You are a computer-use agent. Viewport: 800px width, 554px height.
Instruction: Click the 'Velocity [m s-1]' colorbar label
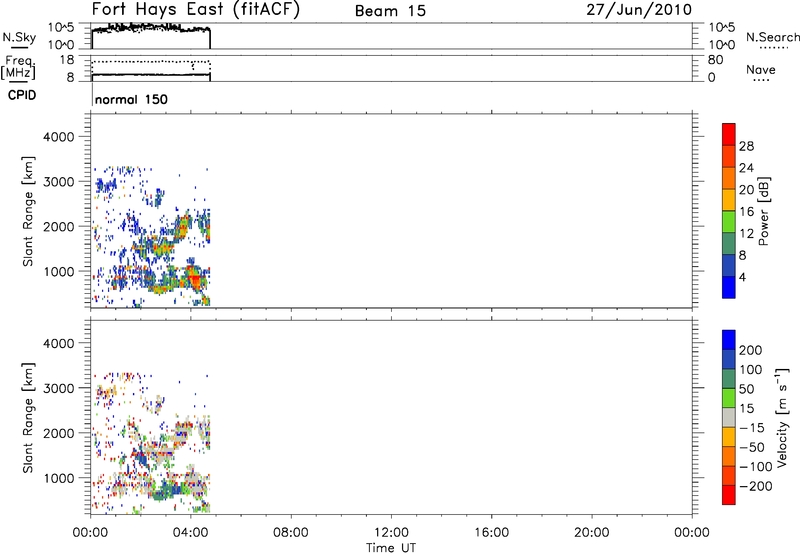click(782, 418)
